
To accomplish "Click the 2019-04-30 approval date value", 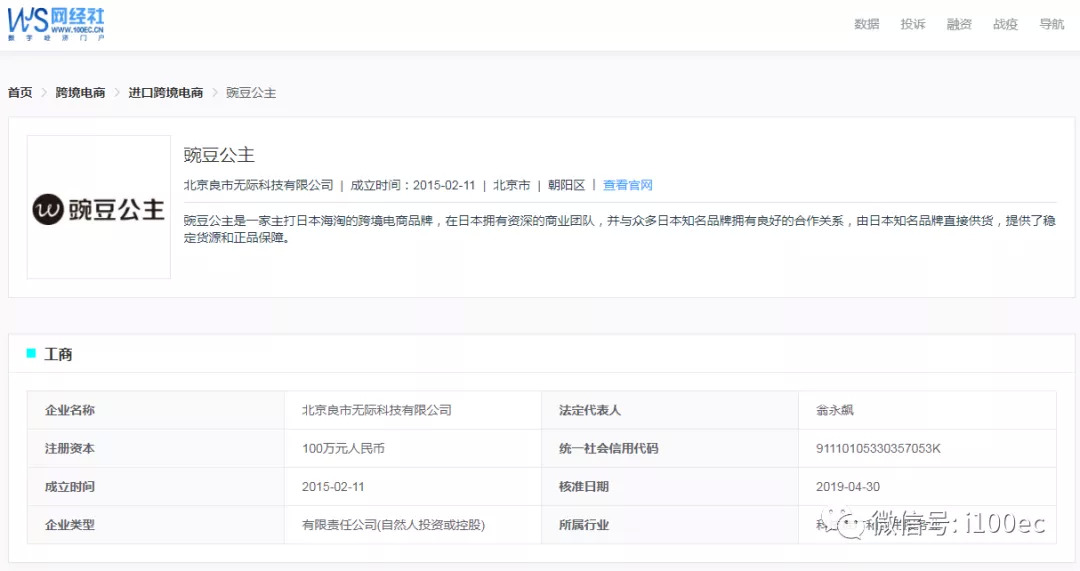I will coord(848,486).
